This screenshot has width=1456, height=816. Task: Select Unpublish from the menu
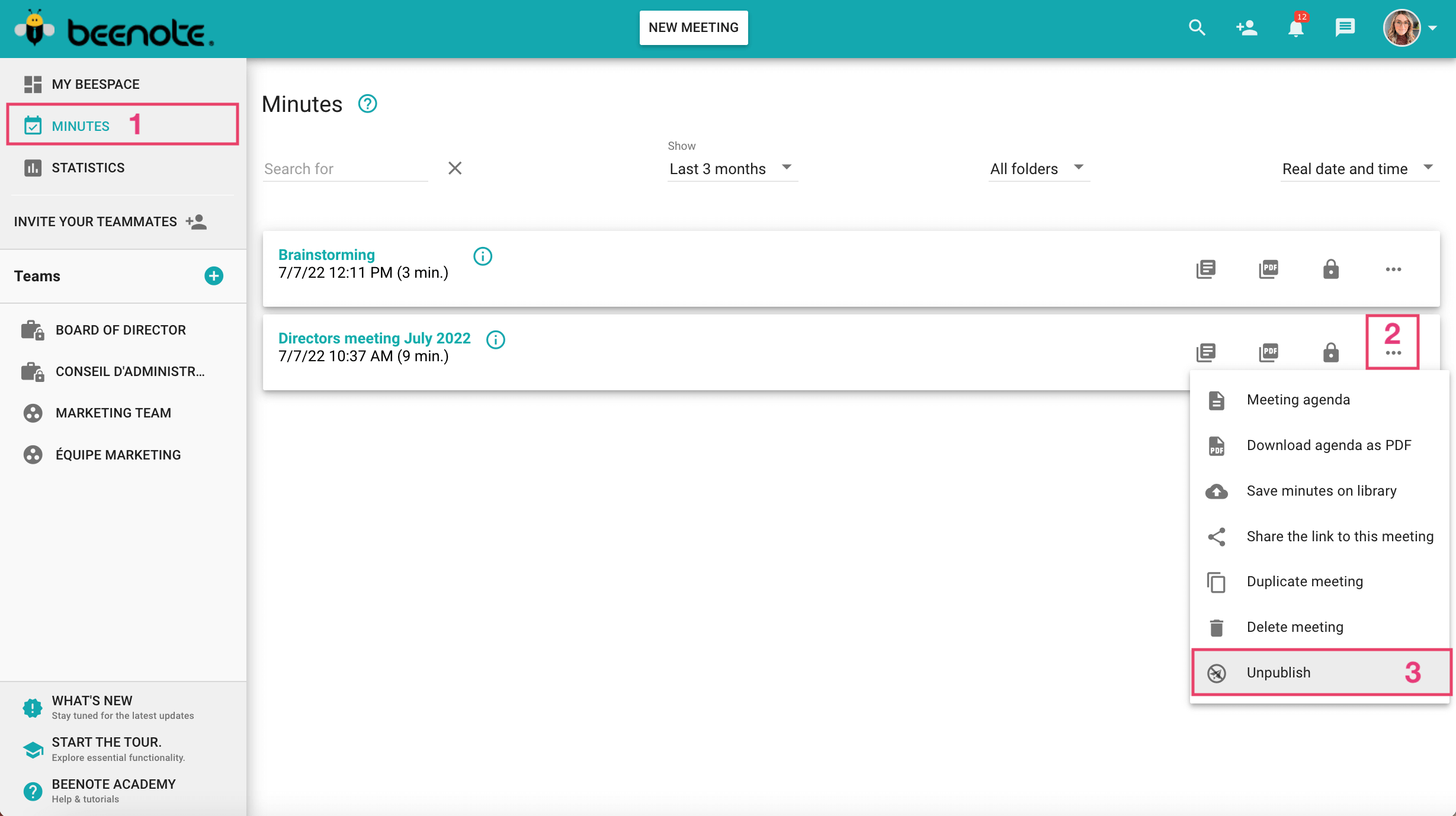1321,673
